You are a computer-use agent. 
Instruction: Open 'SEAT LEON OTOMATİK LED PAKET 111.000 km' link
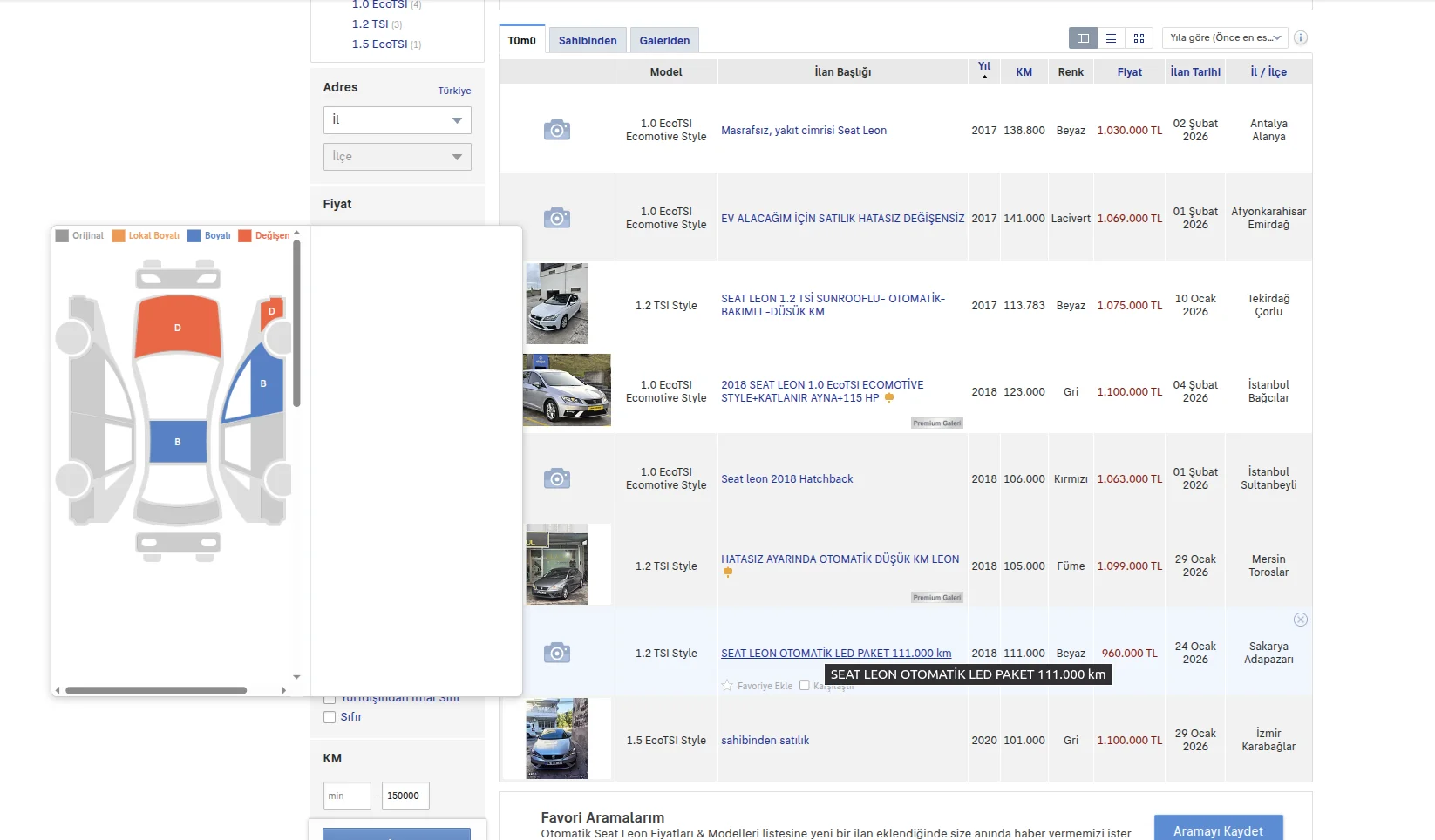coord(836,654)
